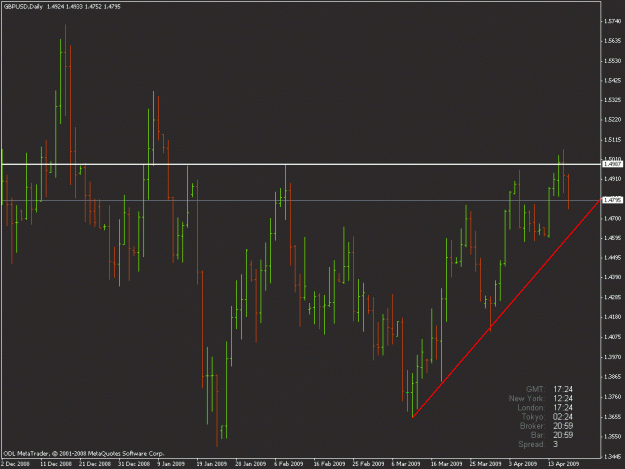
Task: Click the 6 Mar 2009 date label
Action: pos(406,464)
